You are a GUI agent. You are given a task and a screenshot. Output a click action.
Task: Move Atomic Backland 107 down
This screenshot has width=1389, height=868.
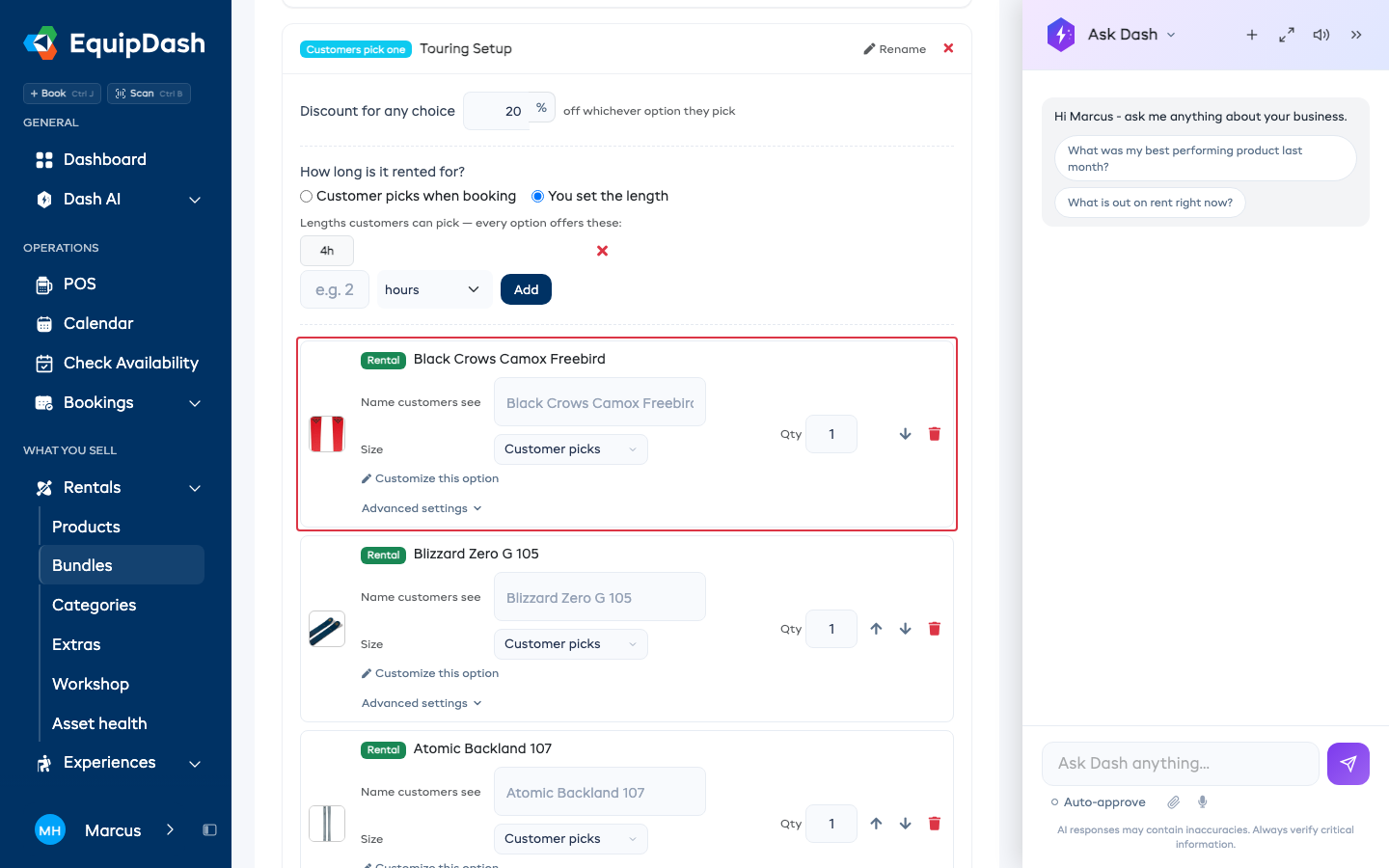(906, 824)
